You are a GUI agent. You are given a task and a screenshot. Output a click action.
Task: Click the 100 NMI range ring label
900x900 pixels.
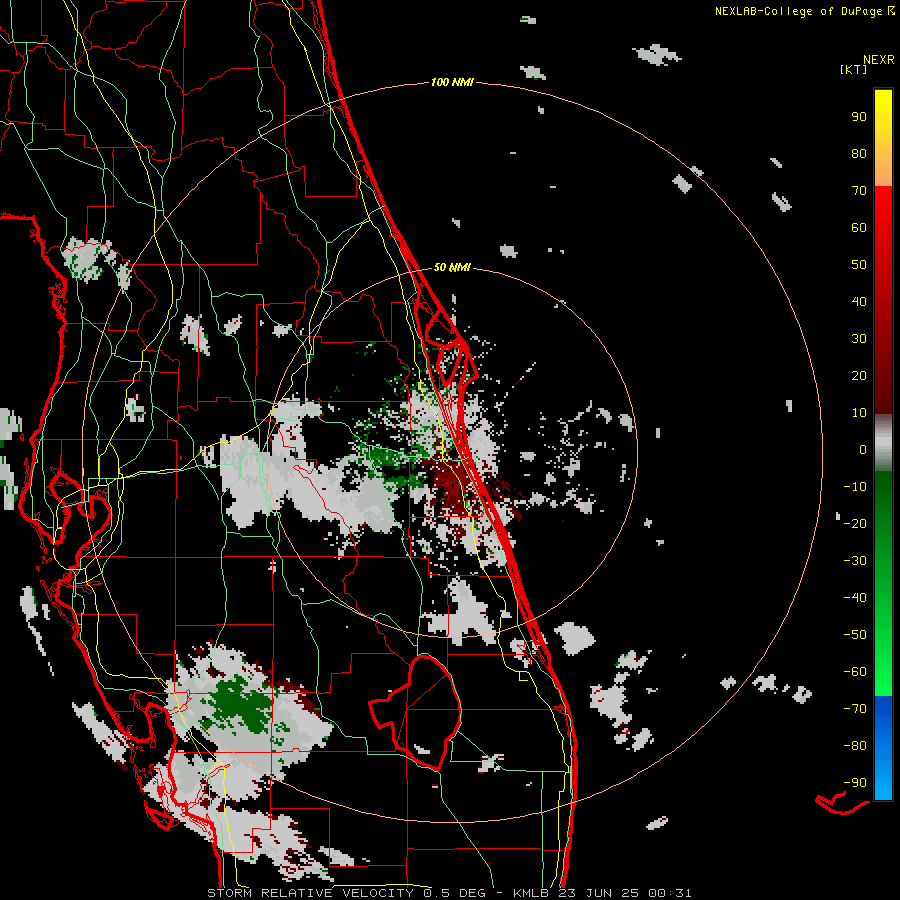(x=452, y=83)
